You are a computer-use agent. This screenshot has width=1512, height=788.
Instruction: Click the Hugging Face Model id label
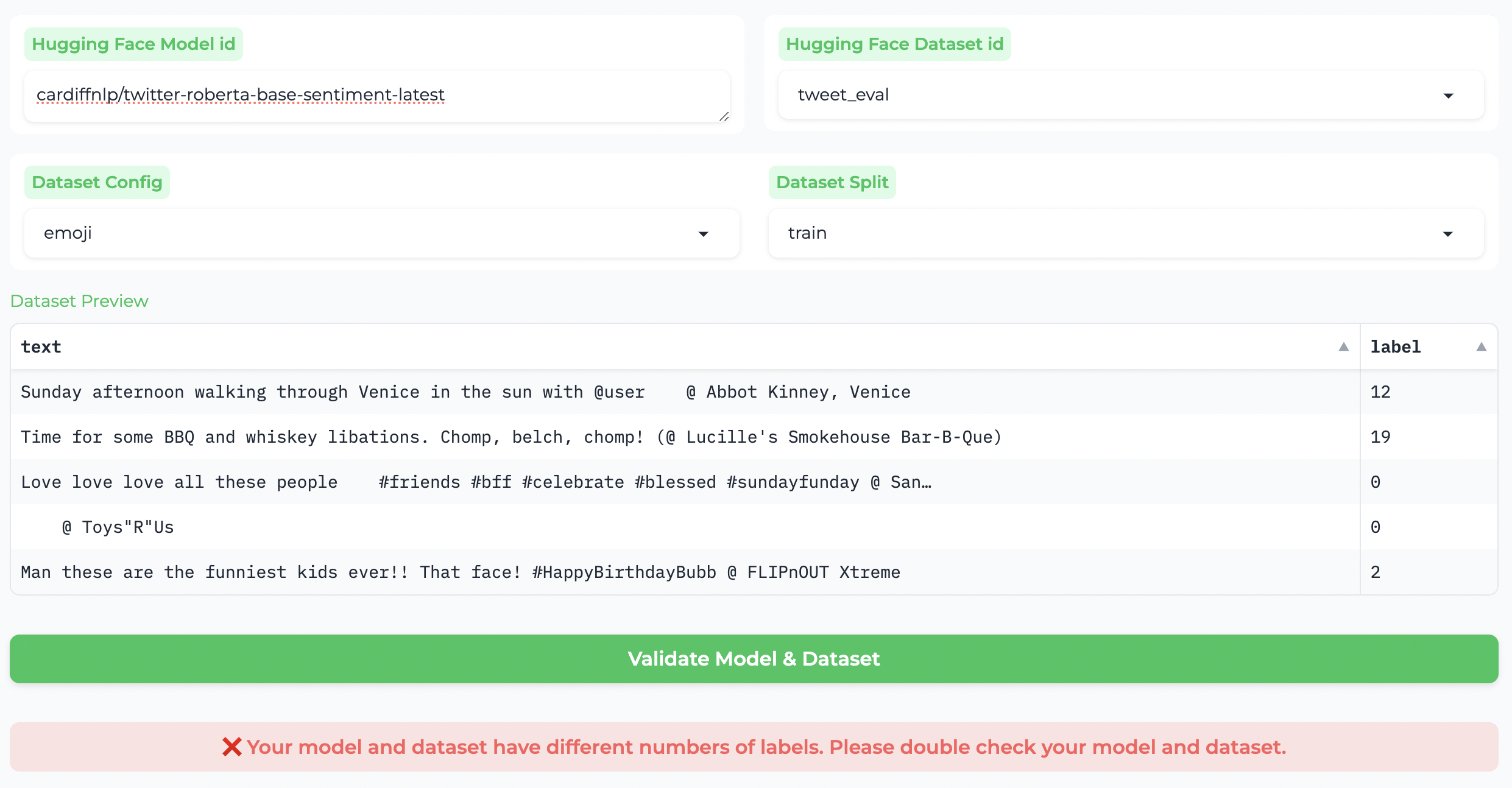133,44
